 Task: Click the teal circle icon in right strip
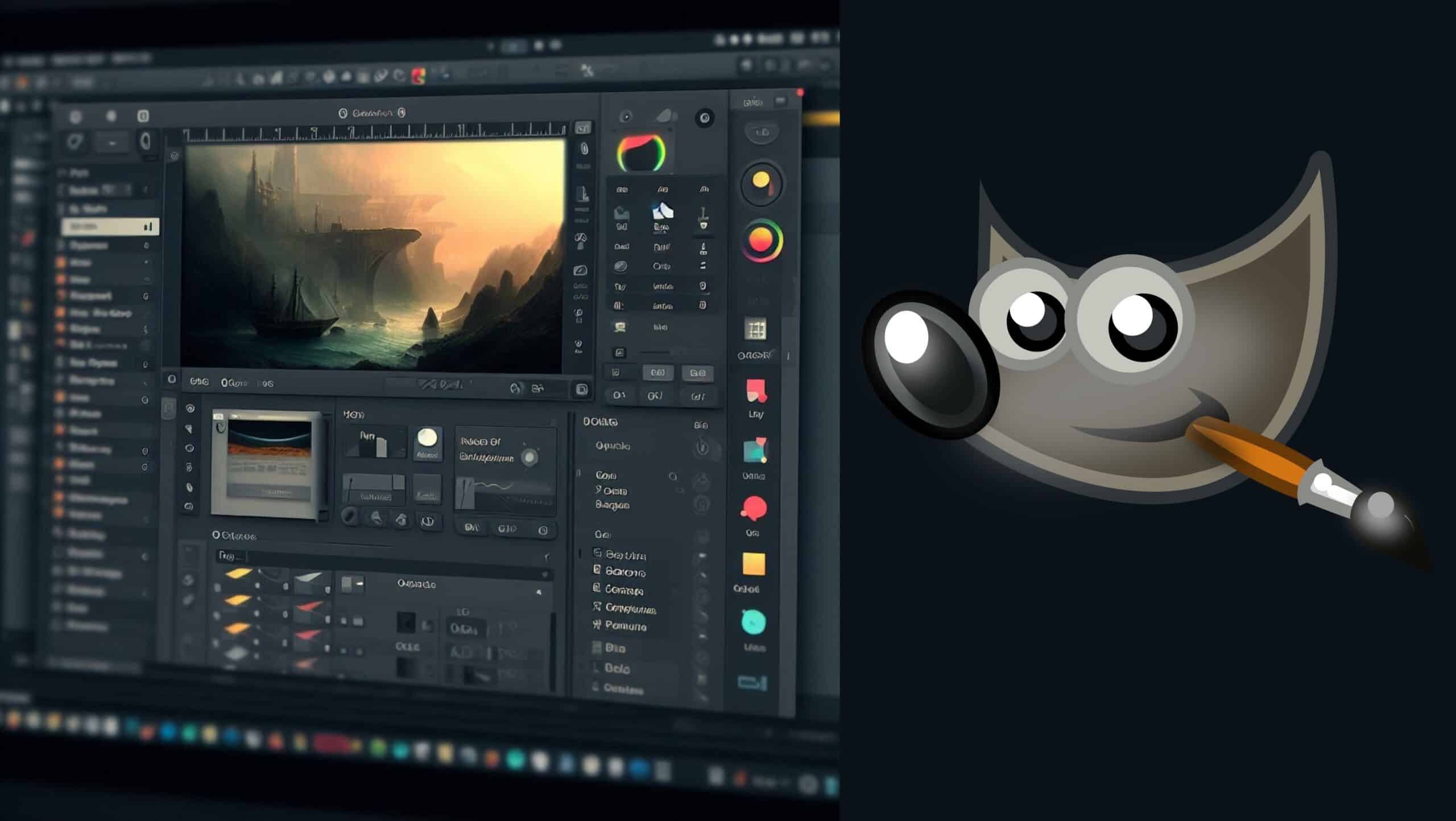coord(754,622)
